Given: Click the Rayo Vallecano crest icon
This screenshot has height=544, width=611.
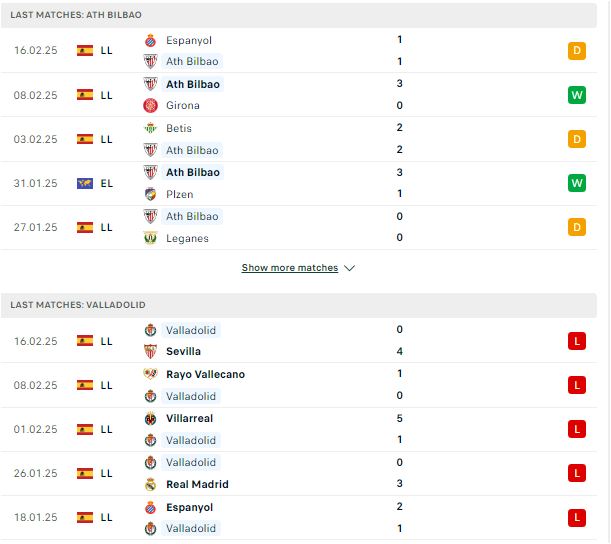Looking at the screenshot, I should point(150,374).
